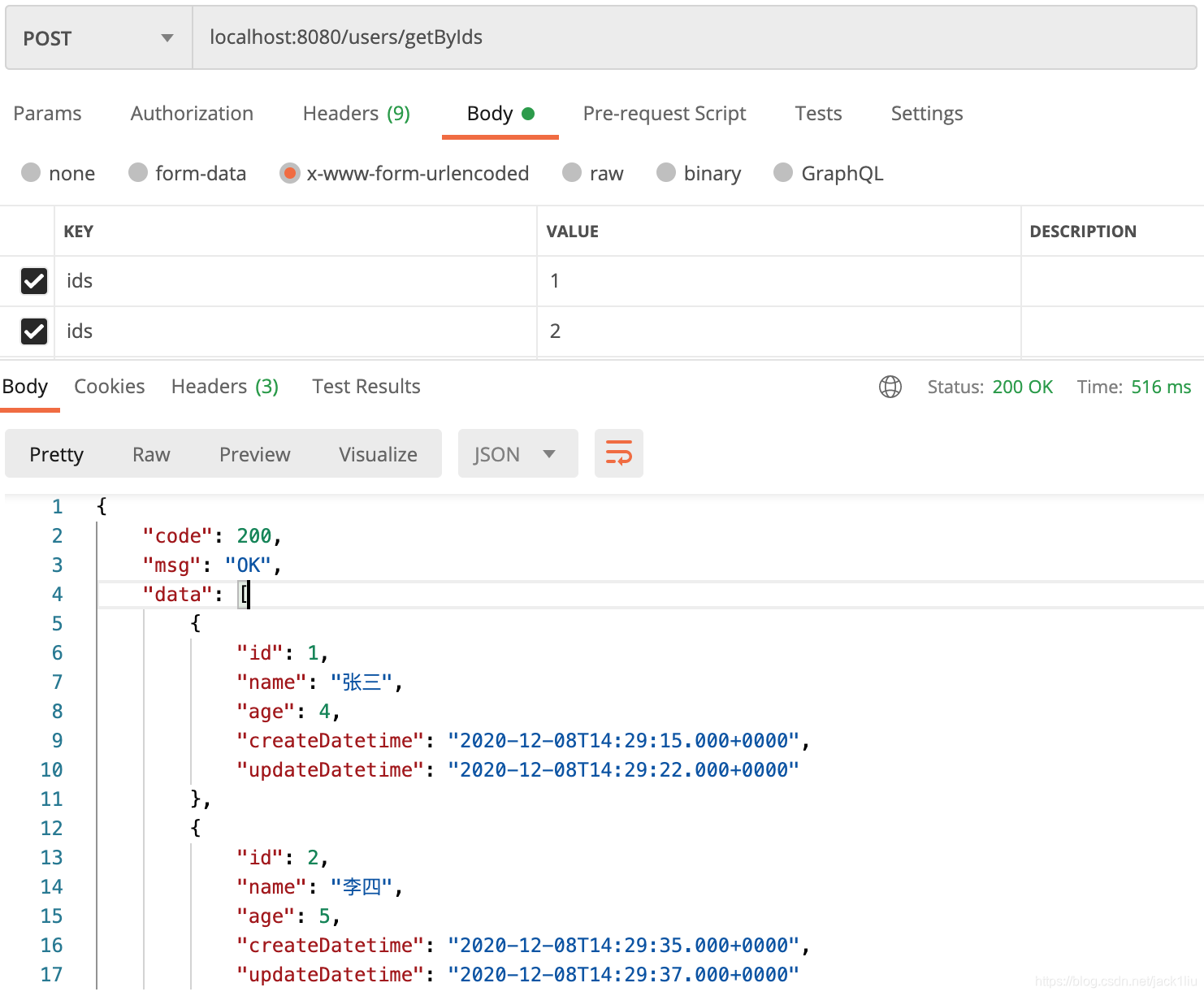The height and width of the screenshot is (996, 1204).
Task: Click line number 11 in the gutter
Action: (x=51, y=799)
